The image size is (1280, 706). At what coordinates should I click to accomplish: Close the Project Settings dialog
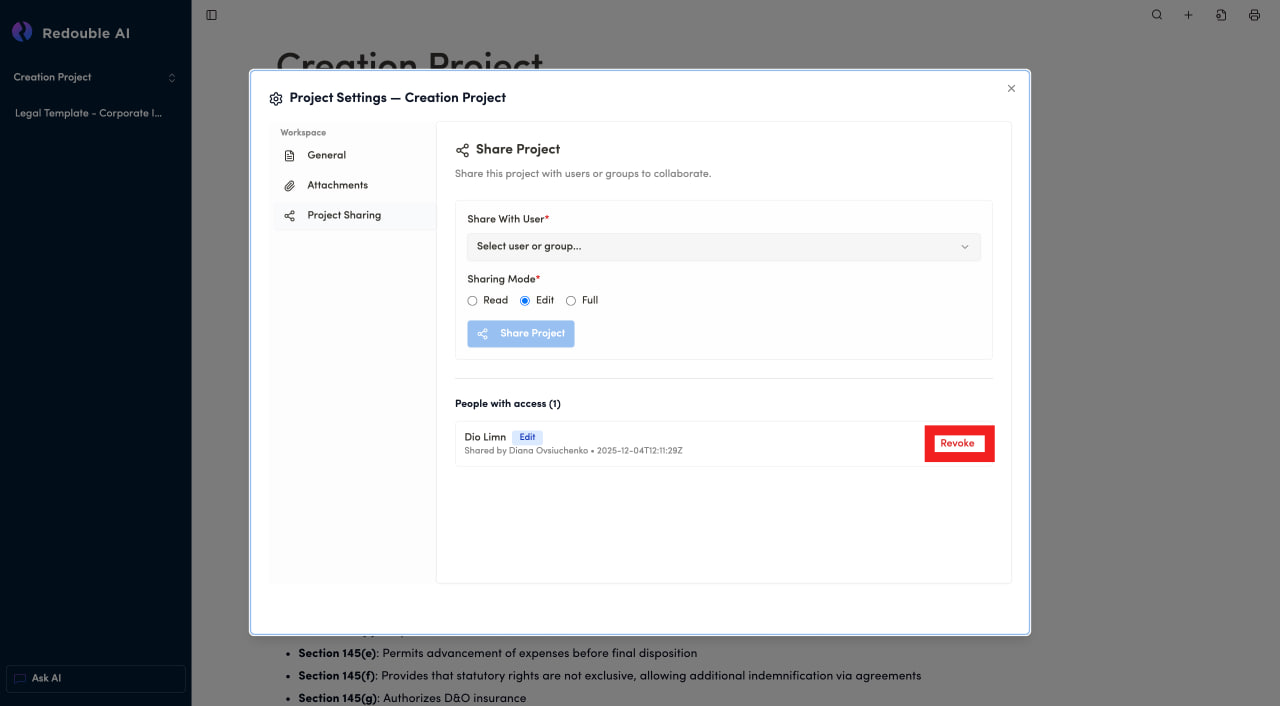pyautogui.click(x=1011, y=89)
